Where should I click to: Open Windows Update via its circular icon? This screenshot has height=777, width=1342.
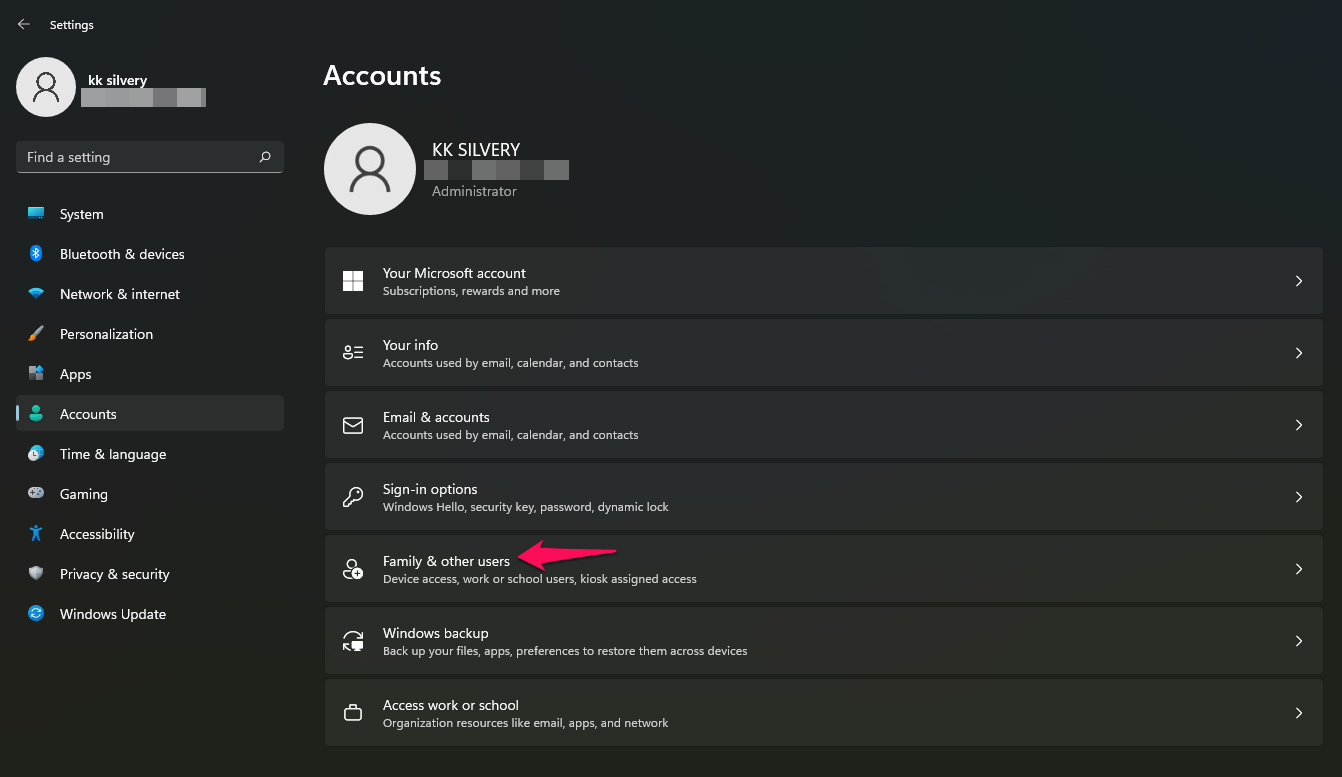click(x=34, y=614)
